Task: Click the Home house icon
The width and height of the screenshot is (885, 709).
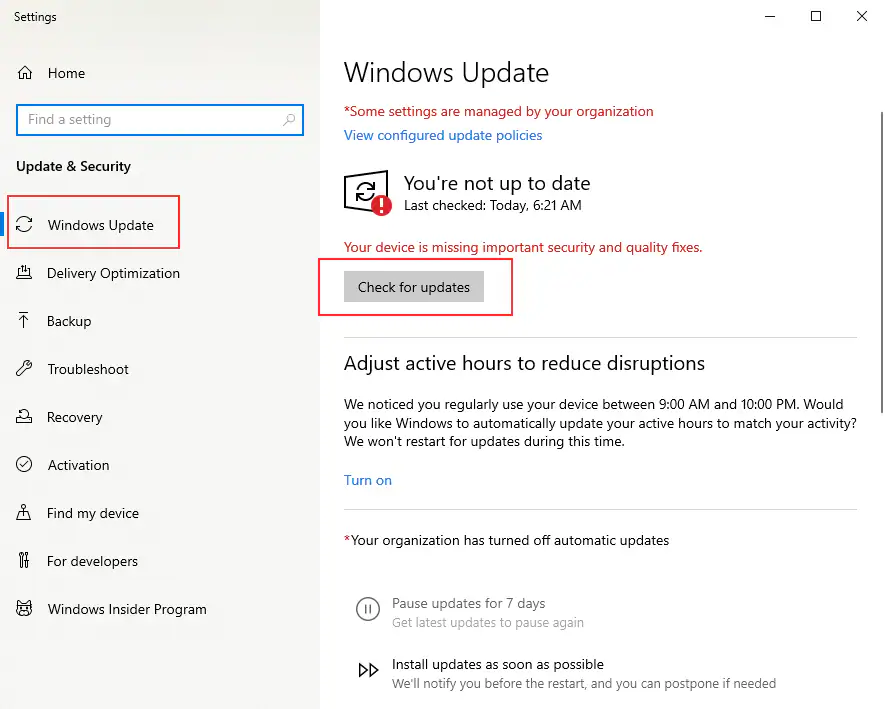Action: (x=25, y=73)
